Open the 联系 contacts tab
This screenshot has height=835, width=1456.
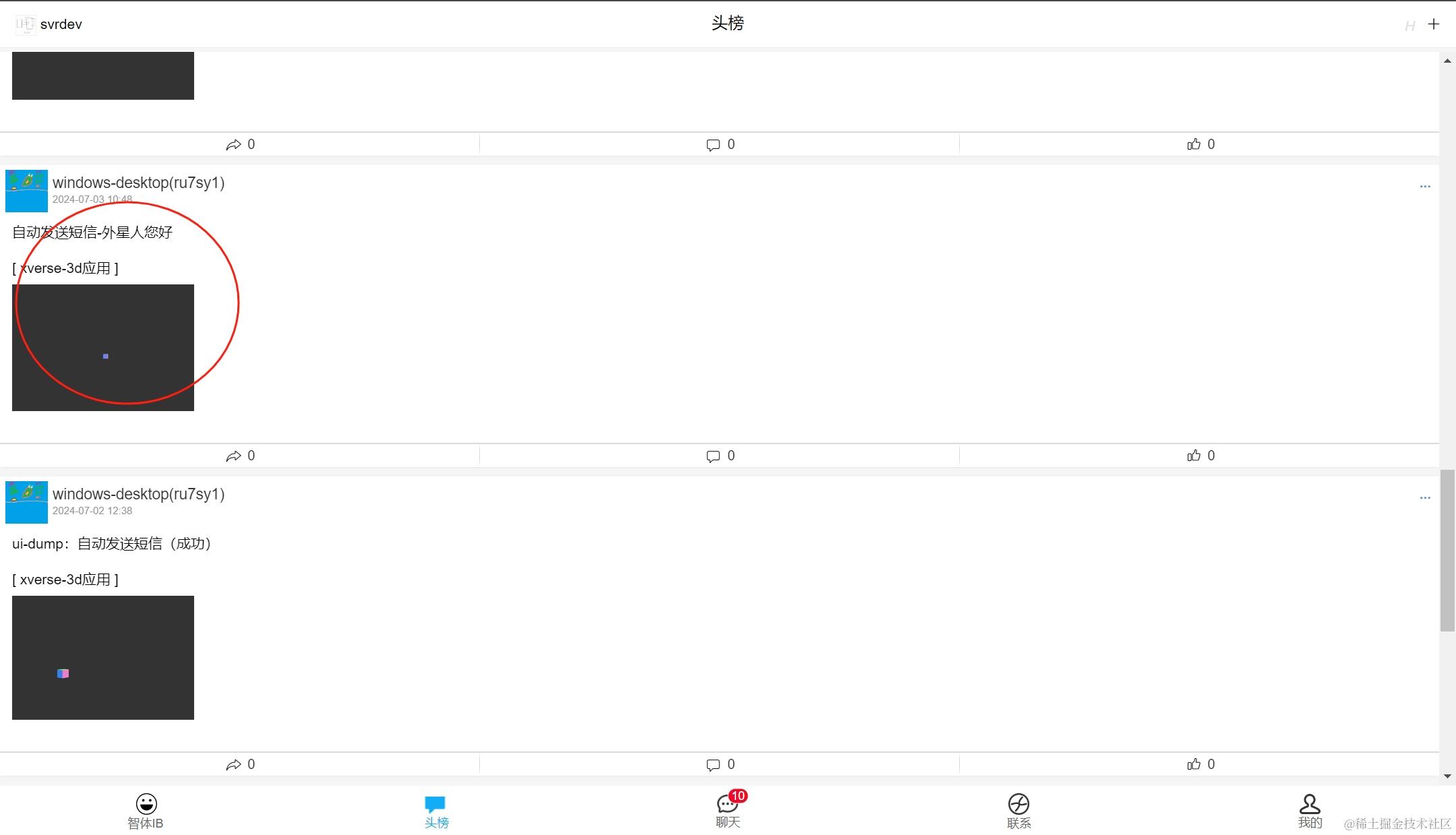[x=1019, y=811]
